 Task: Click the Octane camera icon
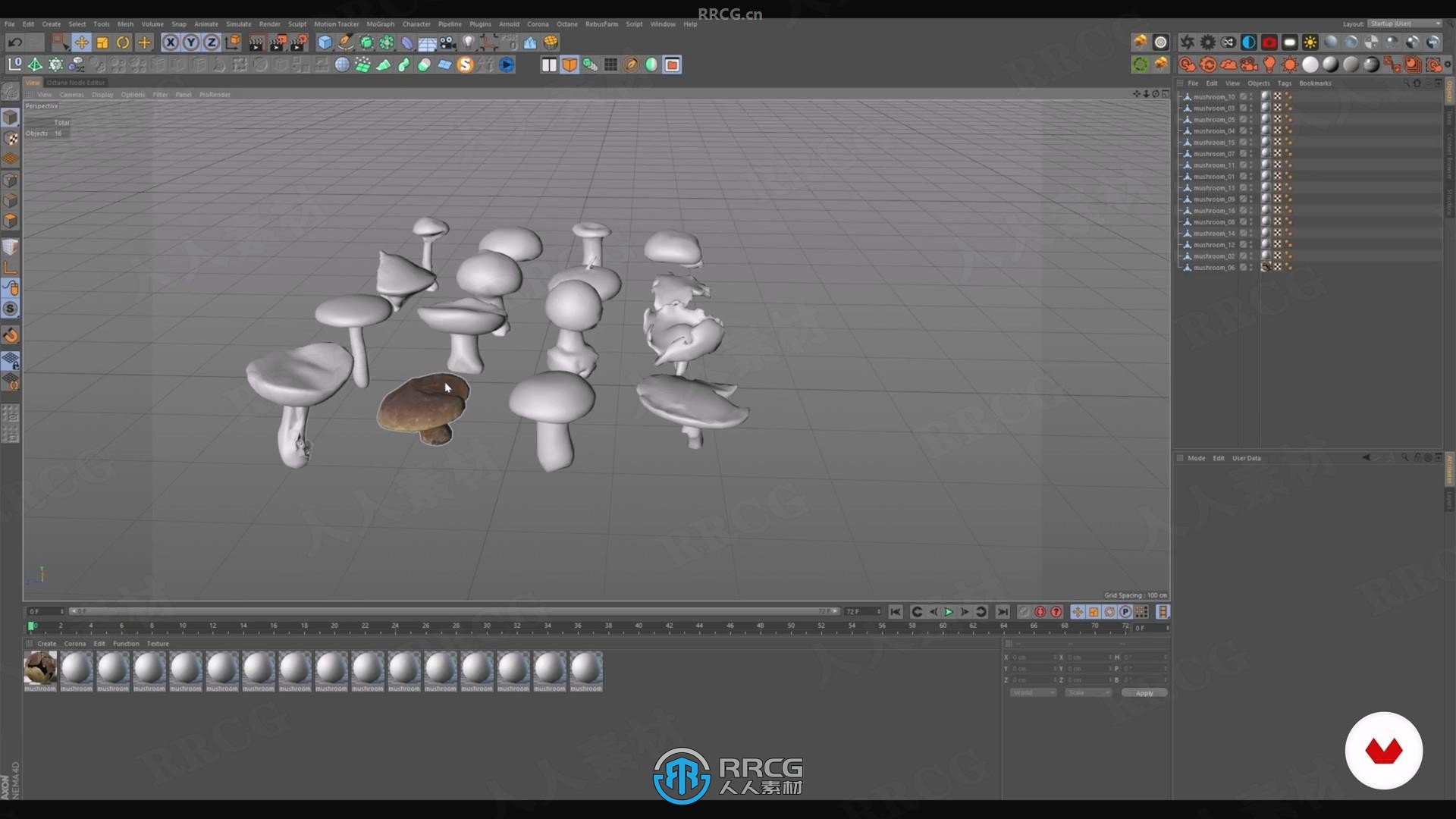click(1249, 65)
